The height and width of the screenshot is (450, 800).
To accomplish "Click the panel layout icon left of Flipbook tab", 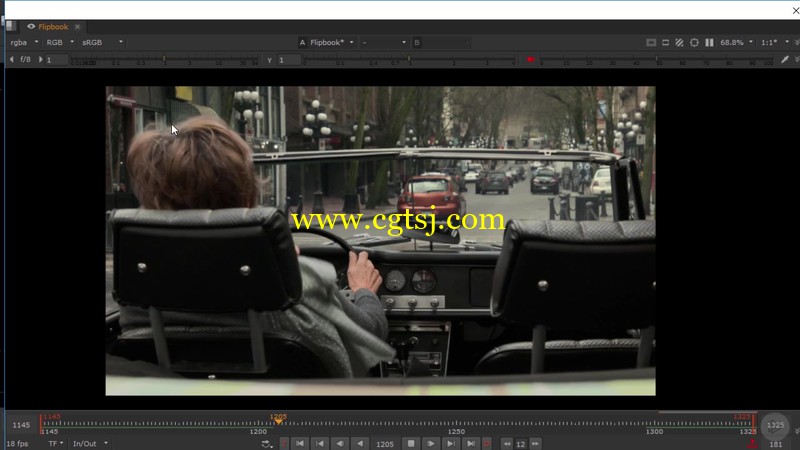I will (x=11, y=26).
